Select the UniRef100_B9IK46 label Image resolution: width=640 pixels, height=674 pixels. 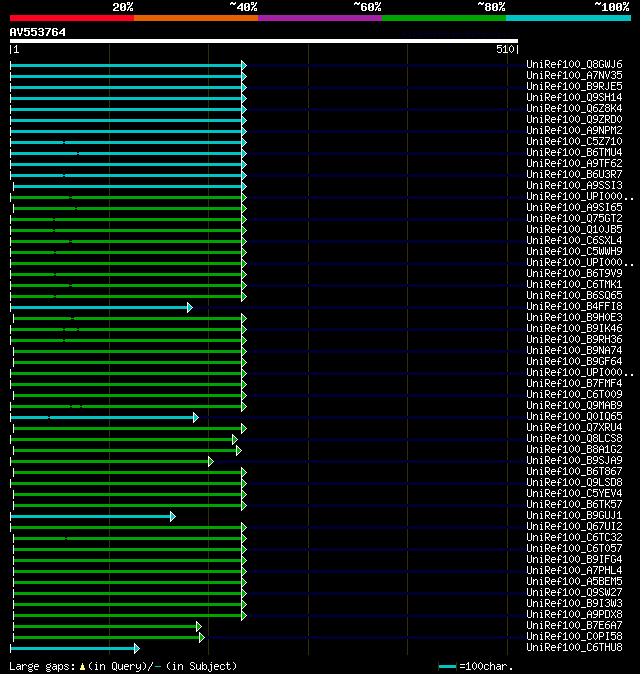(x=574, y=329)
